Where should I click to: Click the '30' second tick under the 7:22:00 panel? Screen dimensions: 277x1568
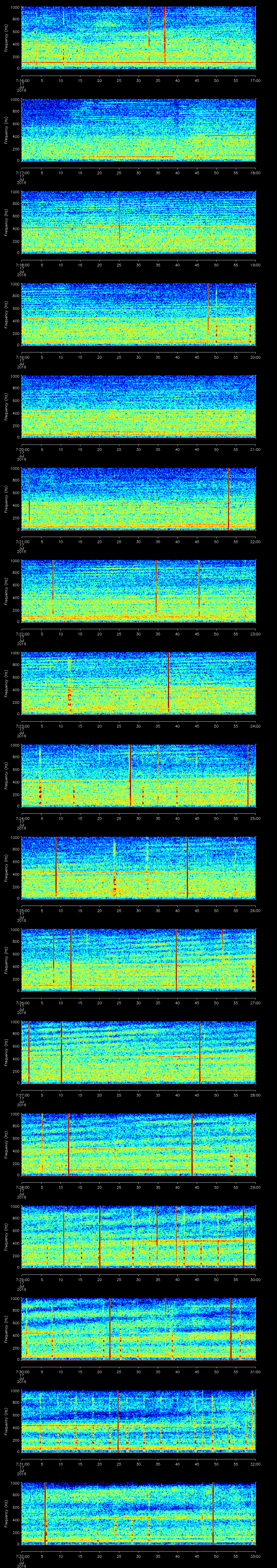point(138,634)
